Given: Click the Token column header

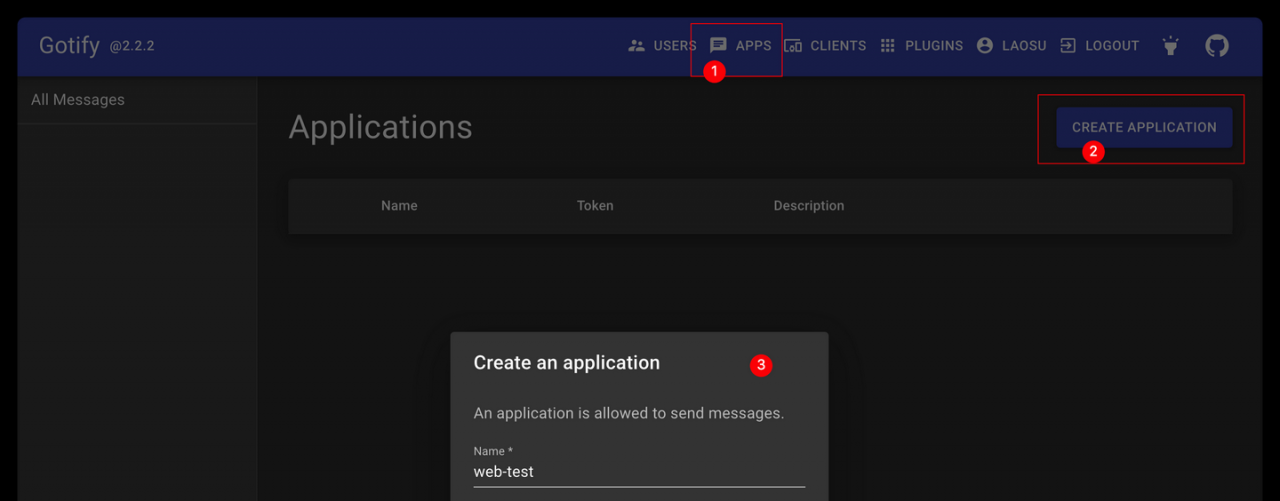Looking at the screenshot, I should 595,206.
